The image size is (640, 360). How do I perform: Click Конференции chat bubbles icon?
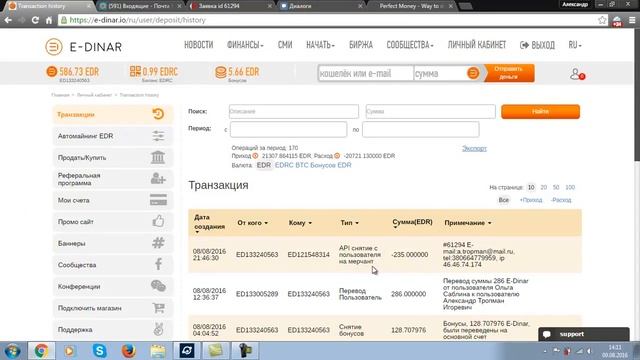[x=158, y=286]
